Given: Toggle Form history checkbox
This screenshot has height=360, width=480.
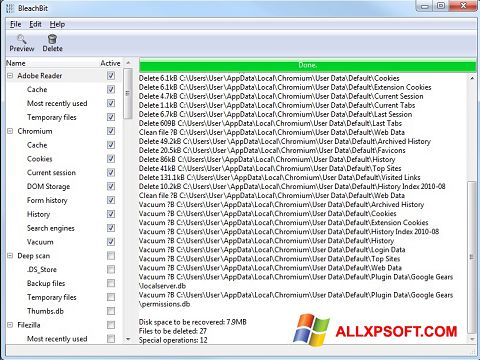Looking at the screenshot, I should coord(111,200).
